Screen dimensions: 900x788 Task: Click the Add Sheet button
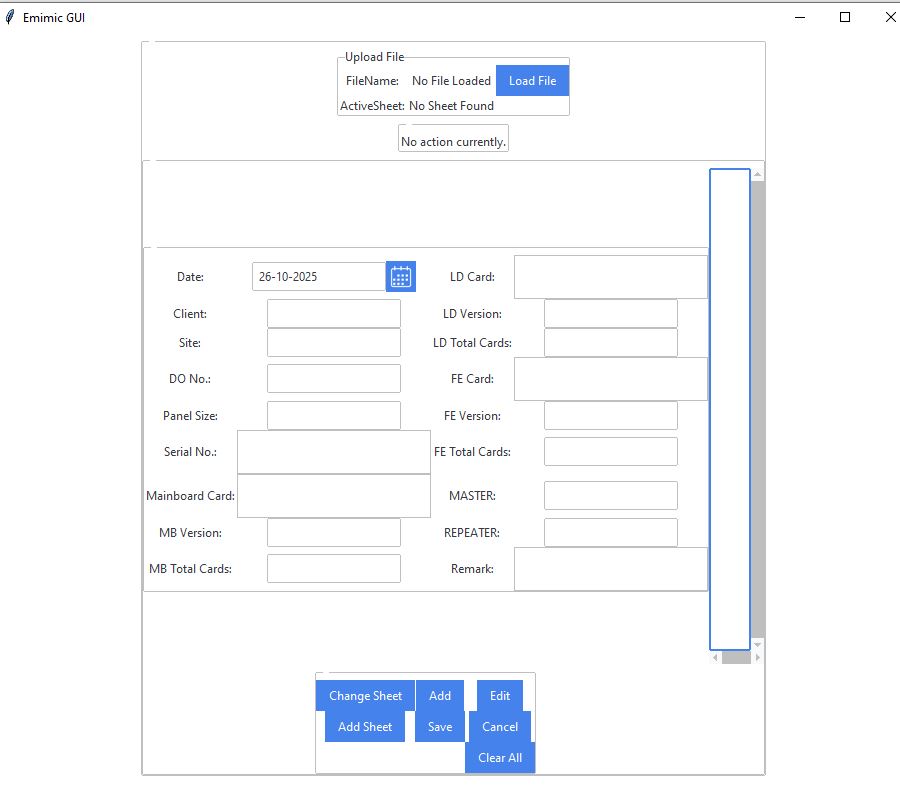tap(365, 727)
